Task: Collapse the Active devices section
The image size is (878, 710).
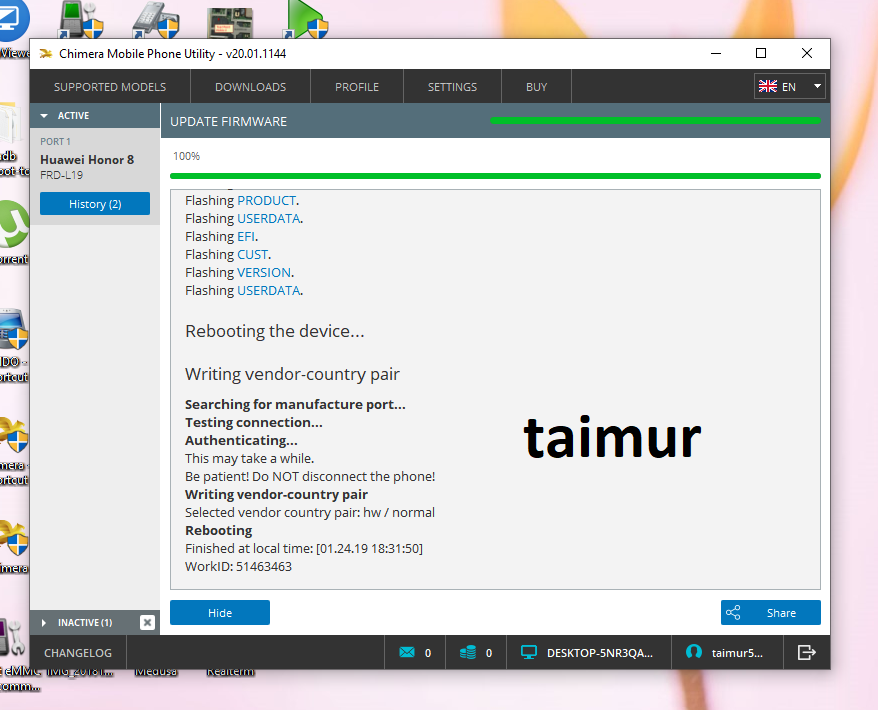Action: [x=44, y=115]
